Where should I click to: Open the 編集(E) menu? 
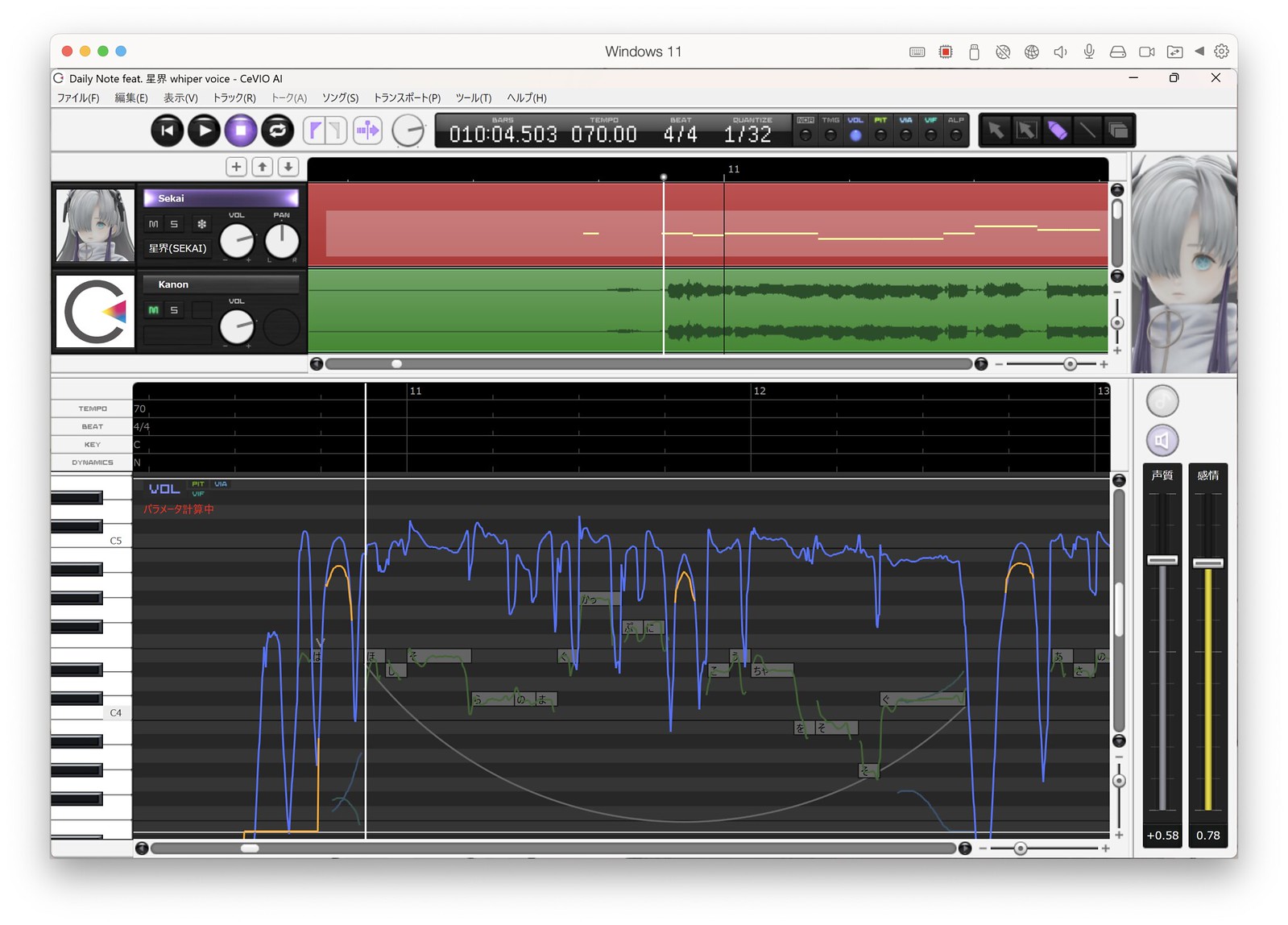(131, 97)
